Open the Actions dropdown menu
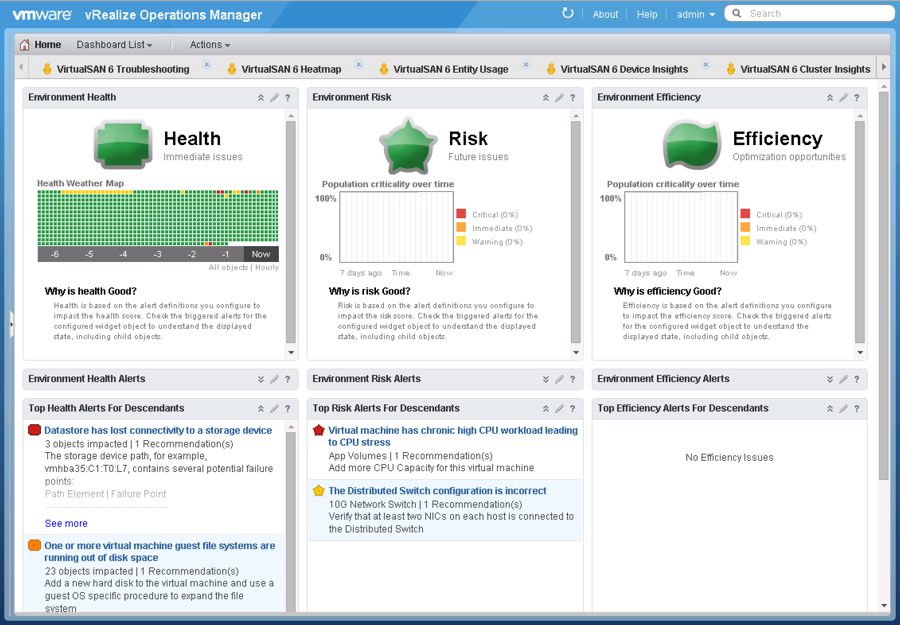900x625 pixels. tap(210, 44)
